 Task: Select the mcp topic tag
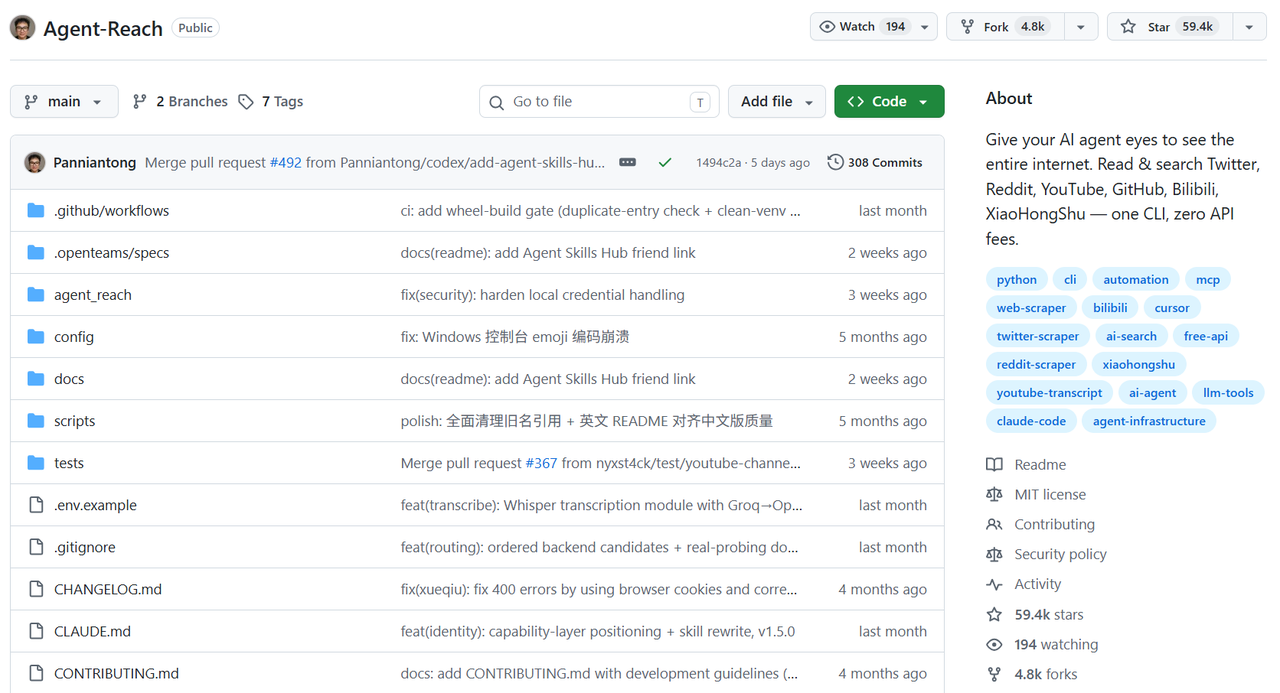pyautogui.click(x=1208, y=279)
